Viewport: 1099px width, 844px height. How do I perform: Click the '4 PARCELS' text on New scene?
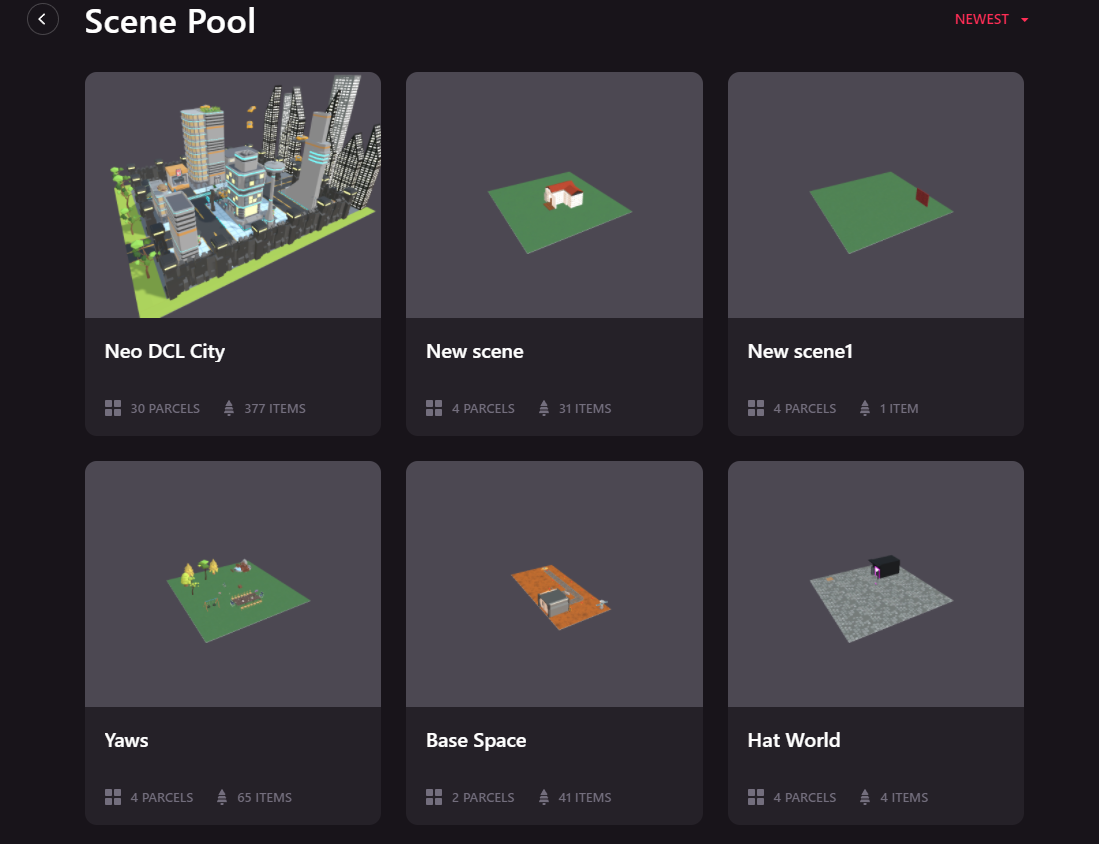pyautogui.click(x=483, y=409)
